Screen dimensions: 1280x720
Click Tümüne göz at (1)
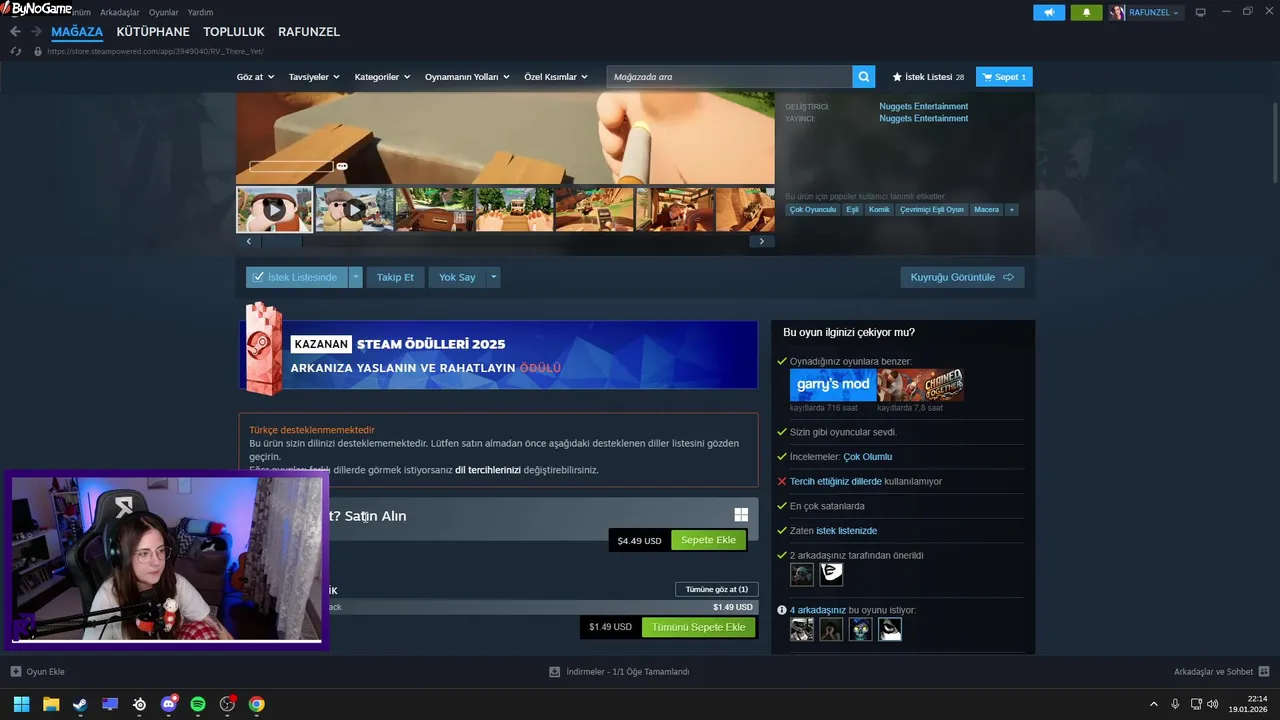pos(717,589)
